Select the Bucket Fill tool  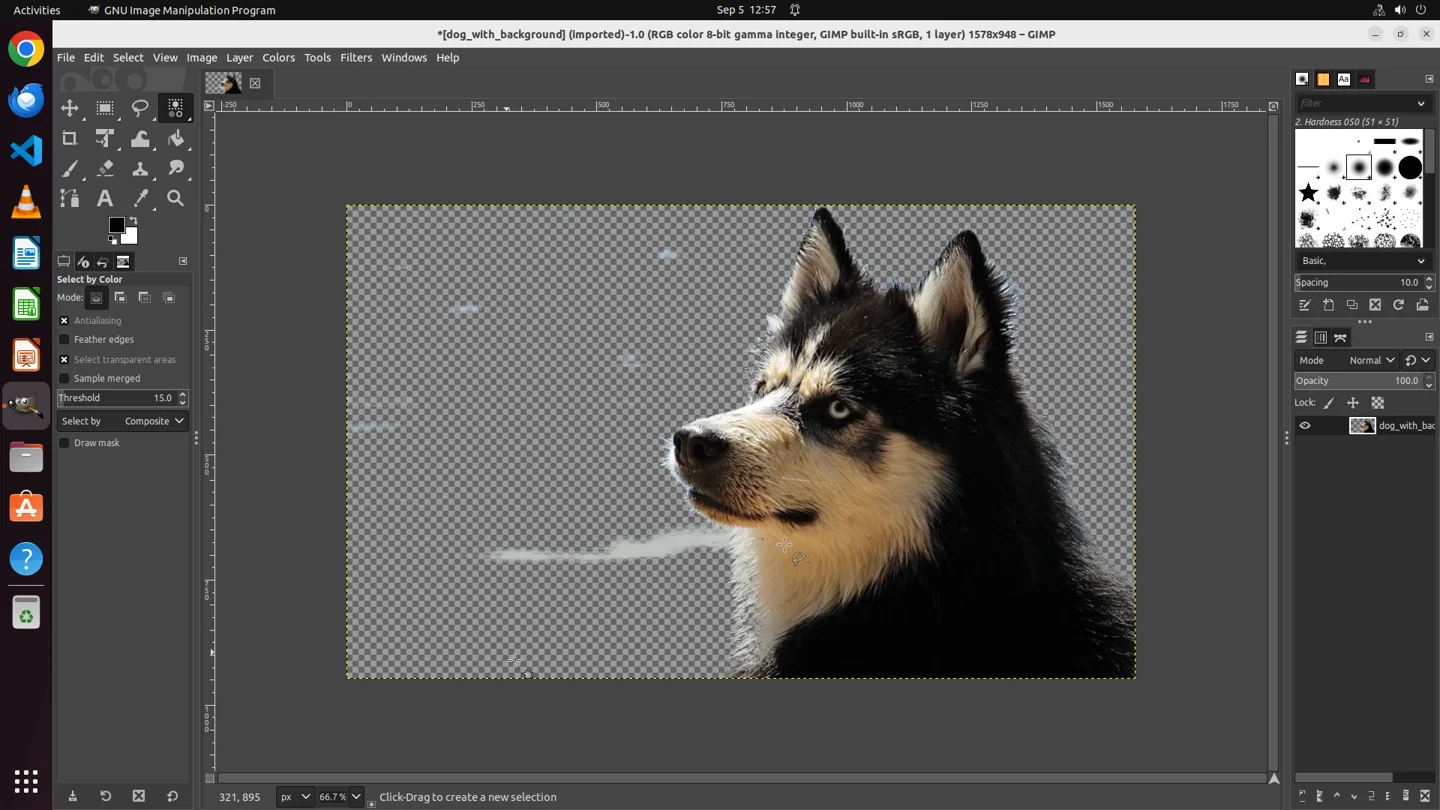tap(176, 138)
